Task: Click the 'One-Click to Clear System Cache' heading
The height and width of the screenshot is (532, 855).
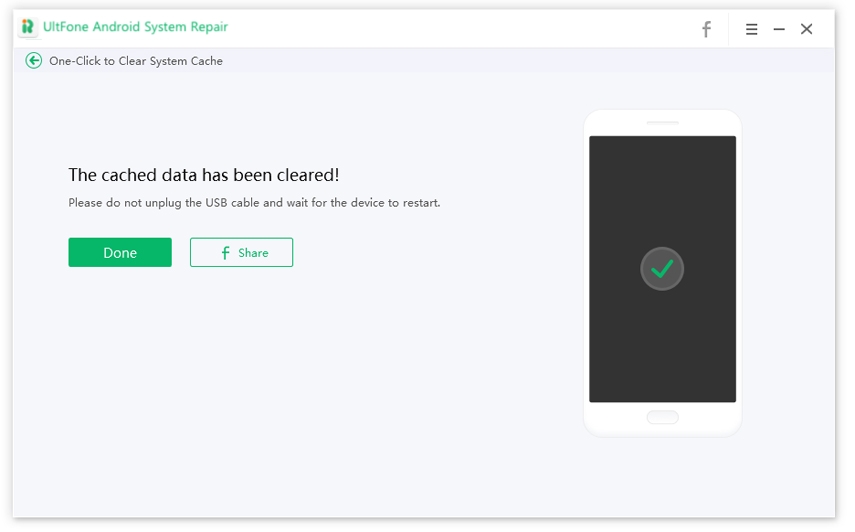Action: click(136, 61)
